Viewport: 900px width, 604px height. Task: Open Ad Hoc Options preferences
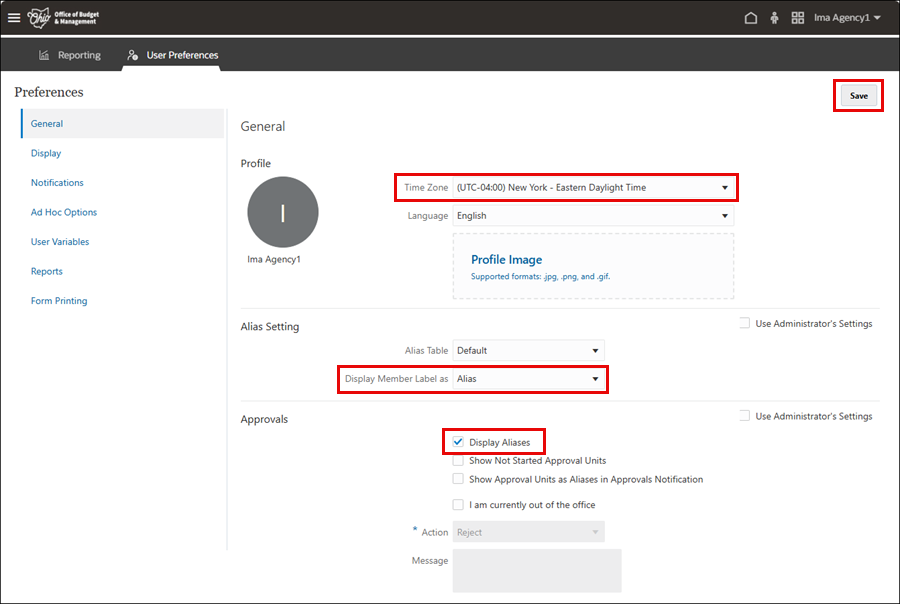[64, 212]
